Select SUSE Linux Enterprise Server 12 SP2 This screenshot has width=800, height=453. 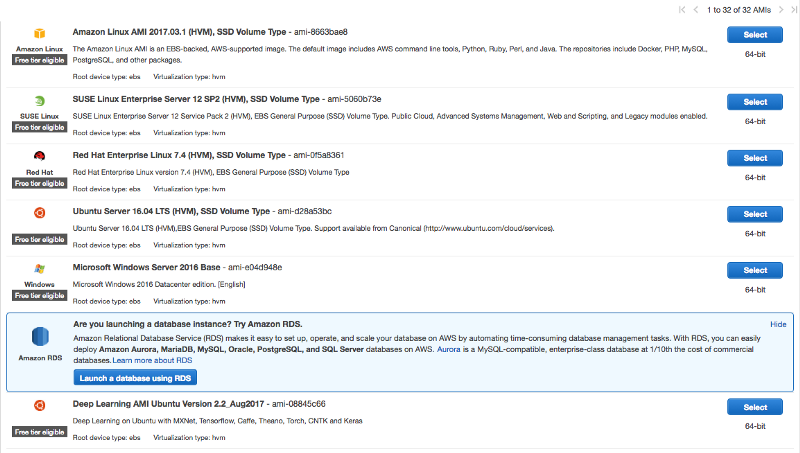click(755, 102)
